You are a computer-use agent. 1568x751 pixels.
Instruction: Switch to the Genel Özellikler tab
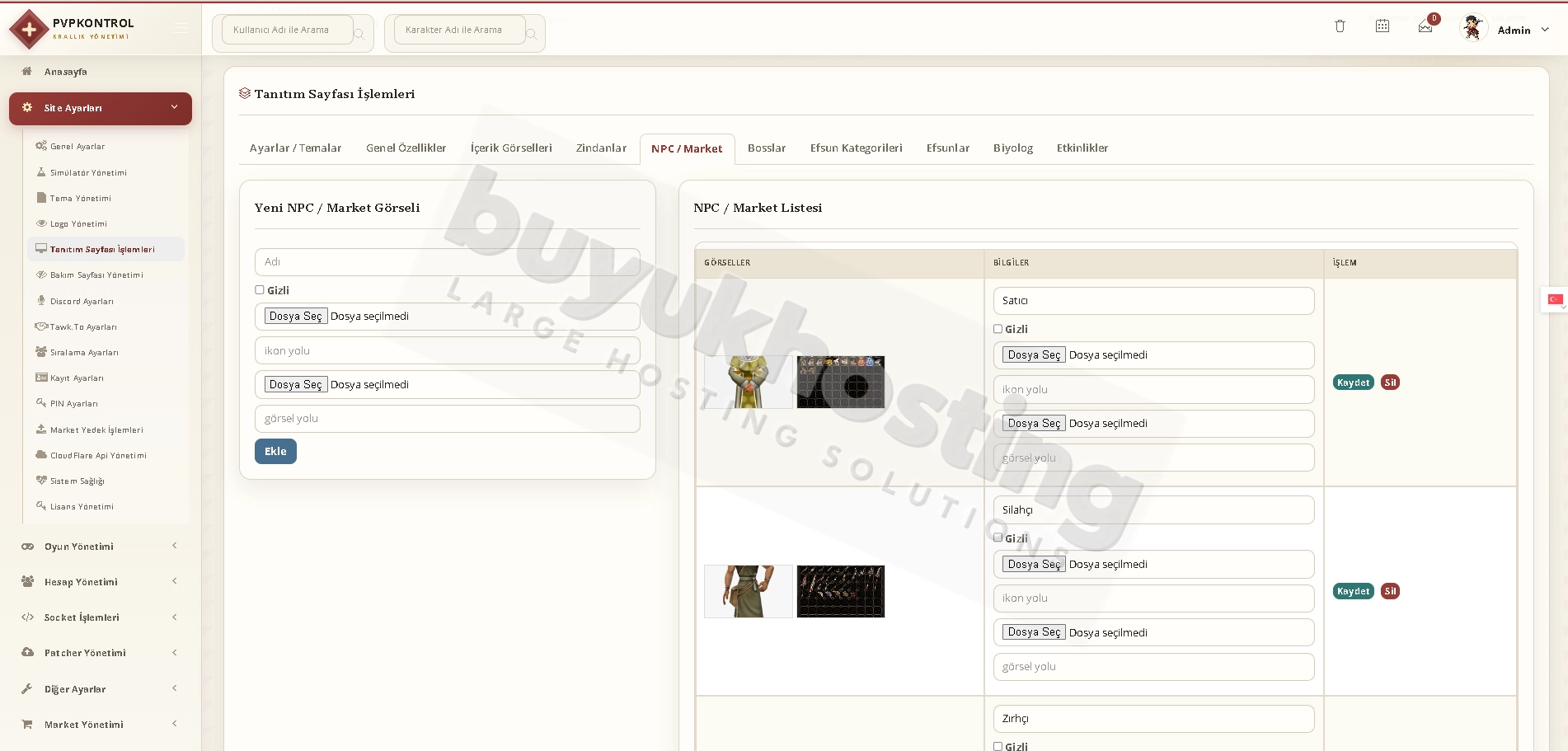(x=406, y=148)
